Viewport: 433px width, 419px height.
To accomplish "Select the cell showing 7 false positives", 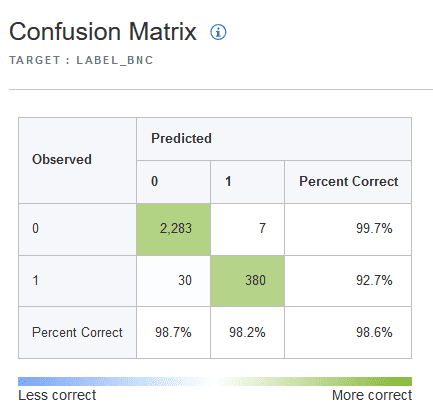I will click(x=247, y=229).
